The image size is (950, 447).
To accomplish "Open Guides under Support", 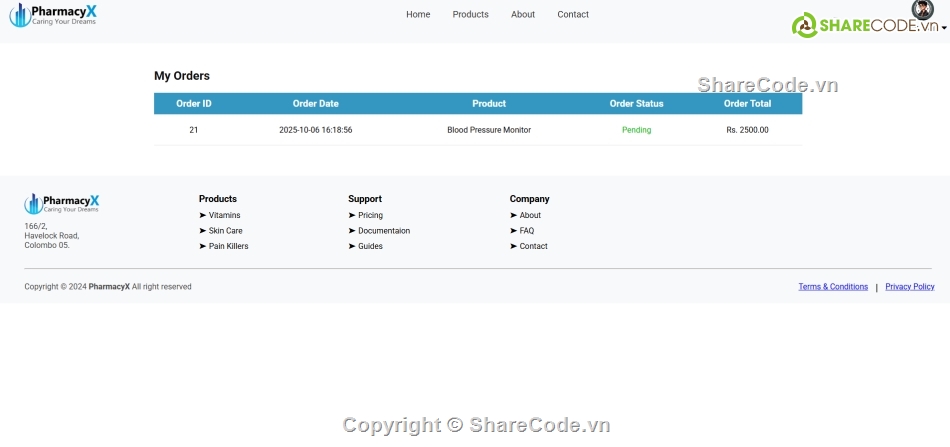I will click(x=370, y=246).
